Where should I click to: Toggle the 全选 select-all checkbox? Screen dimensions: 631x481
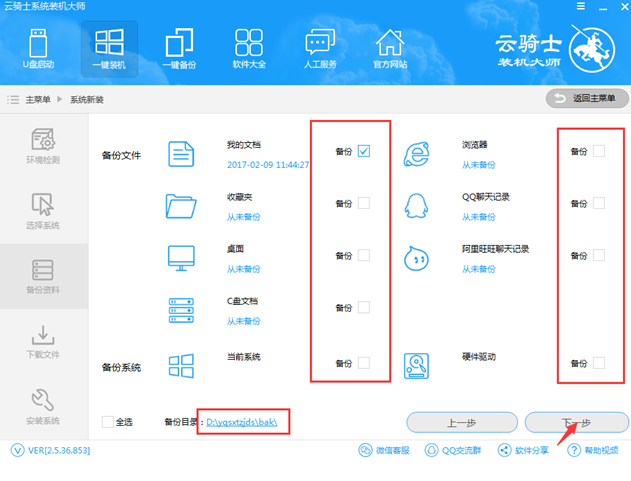click(107, 422)
